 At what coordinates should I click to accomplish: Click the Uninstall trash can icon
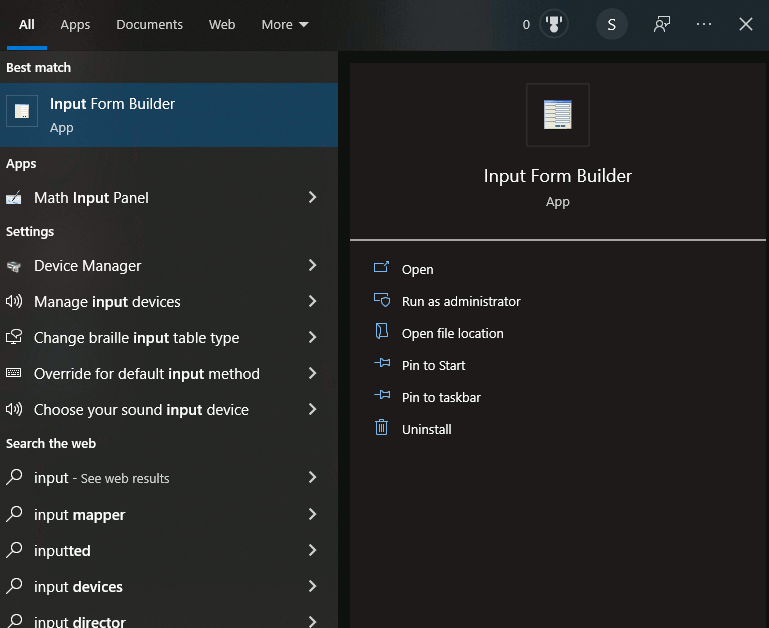click(x=382, y=427)
